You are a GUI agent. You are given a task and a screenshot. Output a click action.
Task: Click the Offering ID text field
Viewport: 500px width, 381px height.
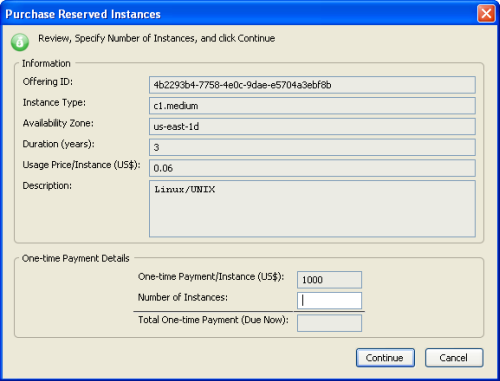click(312, 85)
